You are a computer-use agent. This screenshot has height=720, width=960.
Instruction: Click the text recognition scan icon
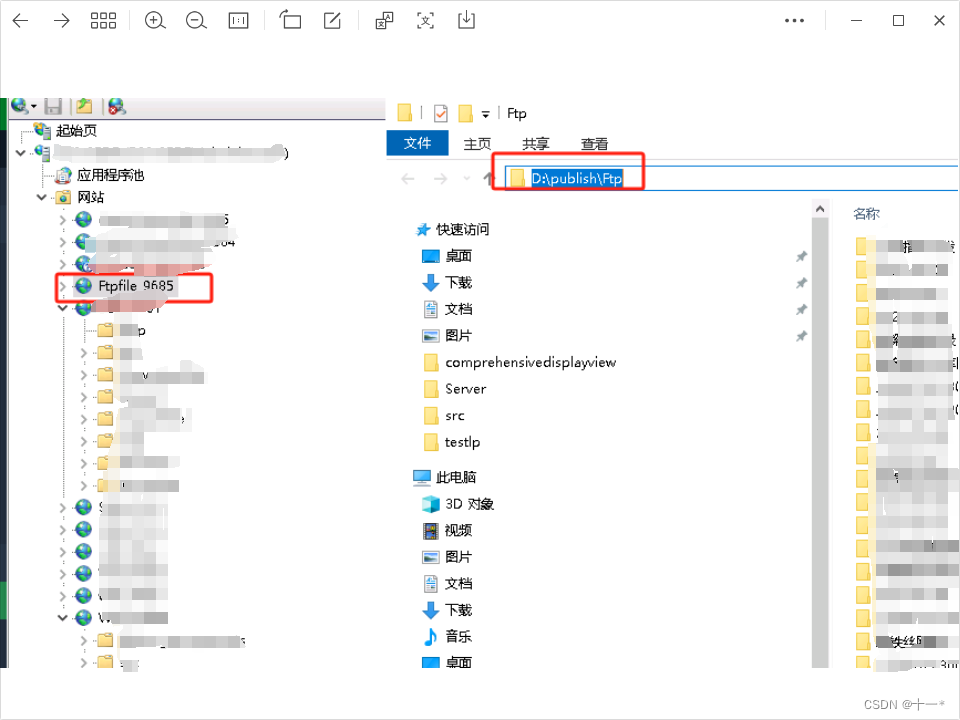click(x=425, y=21)
